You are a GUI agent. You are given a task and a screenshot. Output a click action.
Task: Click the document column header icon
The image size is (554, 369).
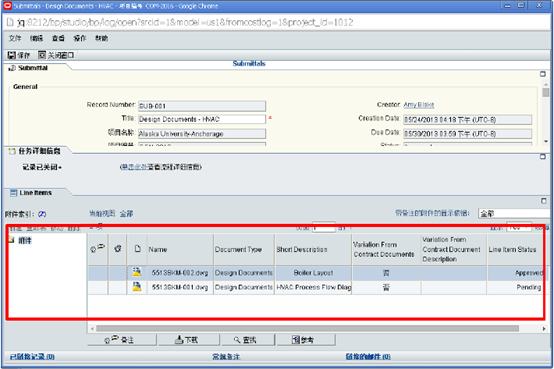point(138,249)
